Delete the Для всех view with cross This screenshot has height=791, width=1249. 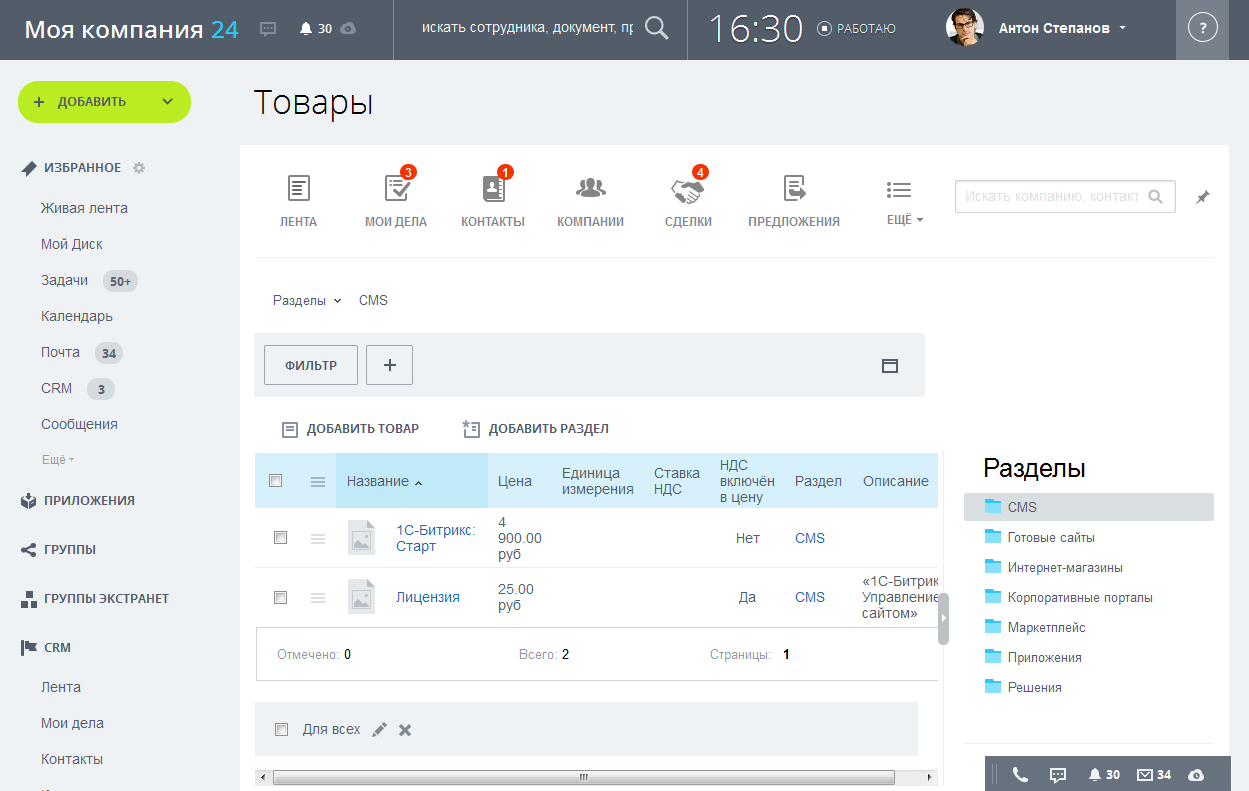point(405,730)
